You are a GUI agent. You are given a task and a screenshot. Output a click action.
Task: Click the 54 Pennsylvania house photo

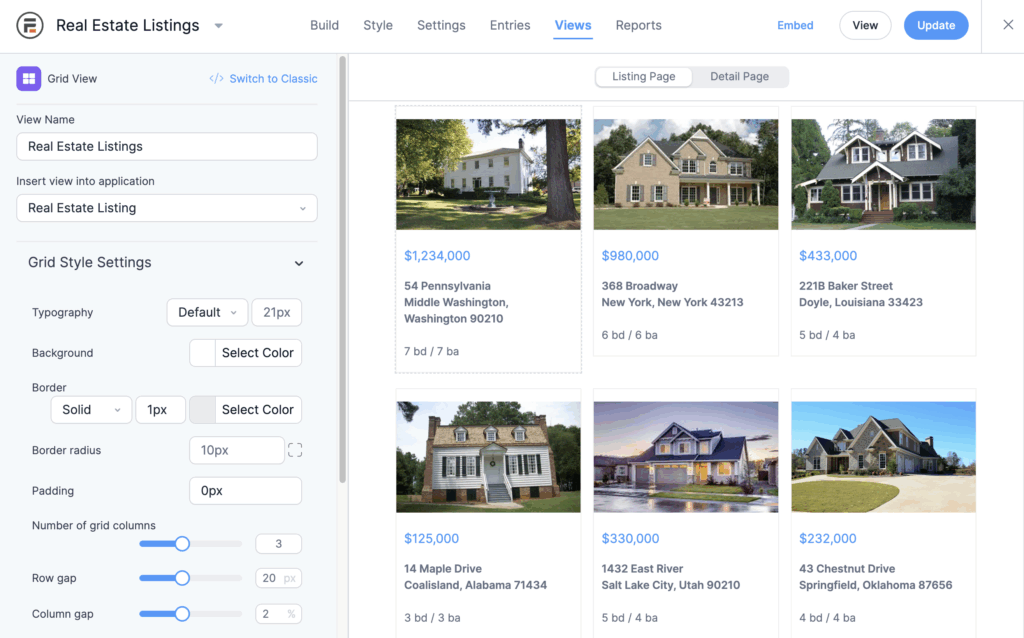point(488,174)
